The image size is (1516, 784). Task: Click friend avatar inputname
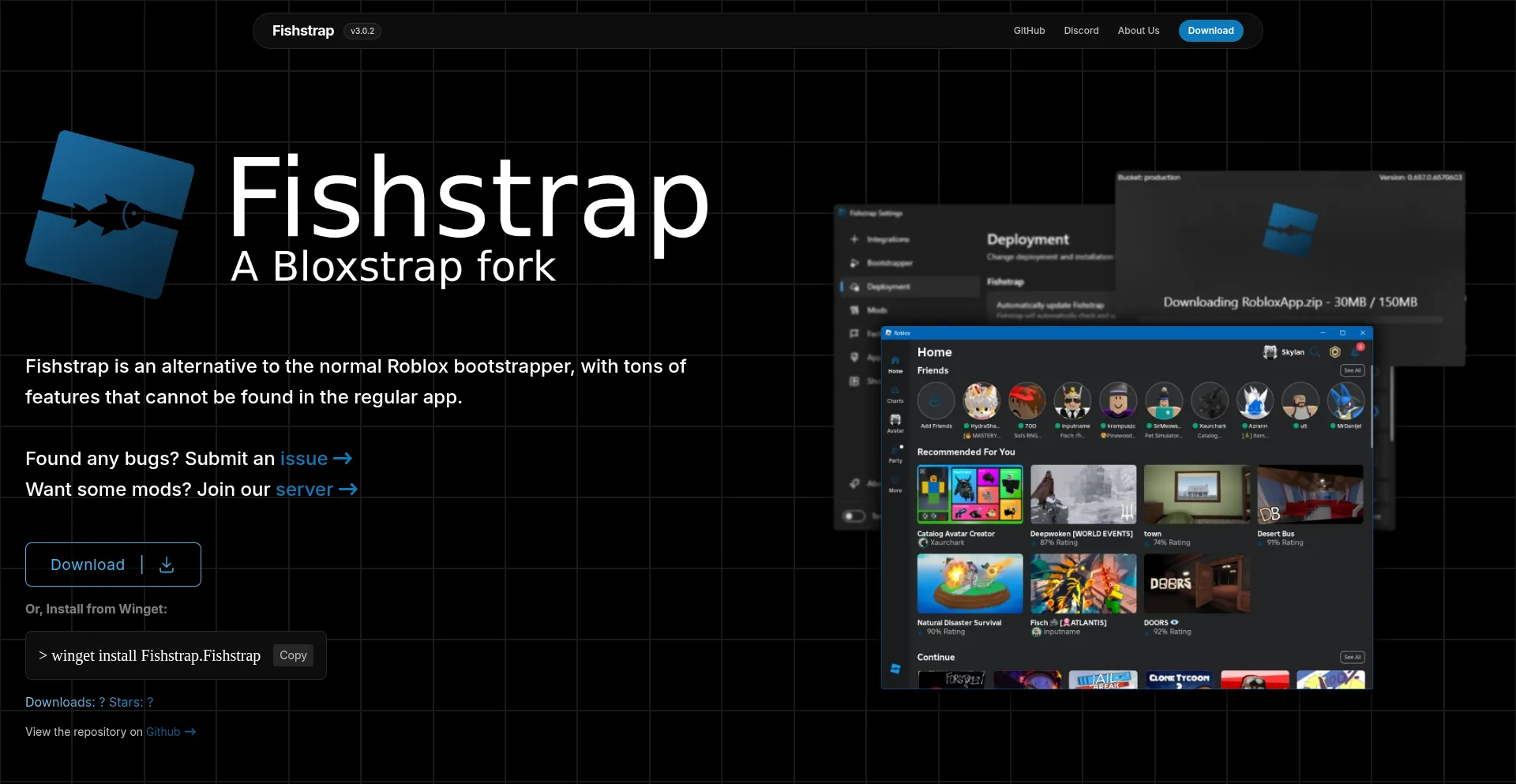coord(1072,401)
